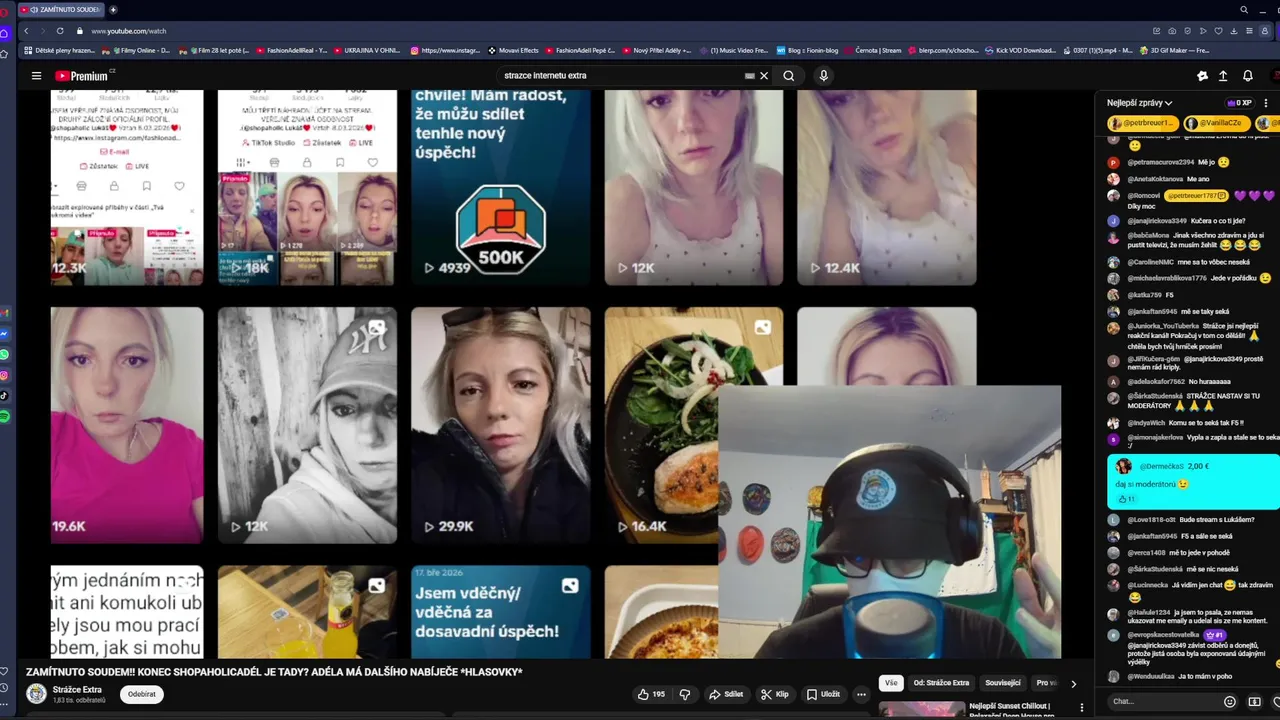This screenshot has height=720, width=1280.
Task: Click the Odebírat subscribe button
Action: (x=142, y=694)
